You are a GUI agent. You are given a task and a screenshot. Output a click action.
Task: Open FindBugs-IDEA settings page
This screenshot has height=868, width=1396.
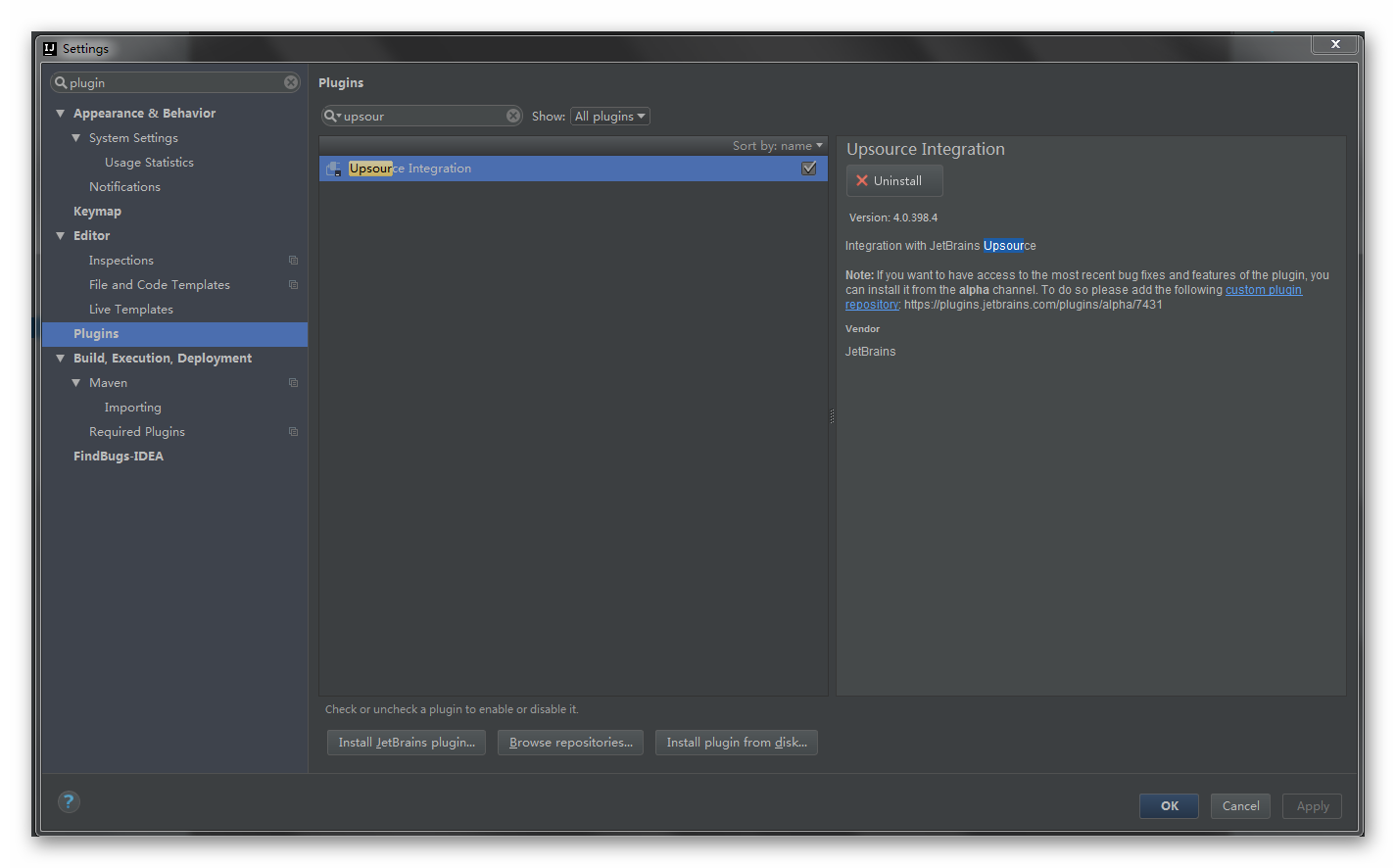coord(119,457)
